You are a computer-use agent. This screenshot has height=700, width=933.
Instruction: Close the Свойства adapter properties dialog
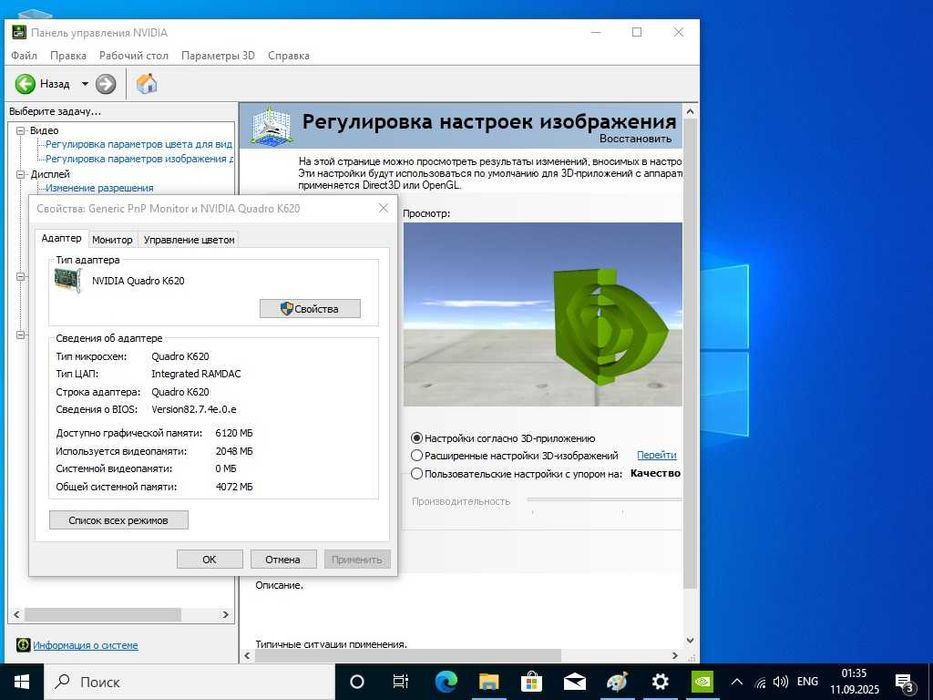click(x=383, y=208)
